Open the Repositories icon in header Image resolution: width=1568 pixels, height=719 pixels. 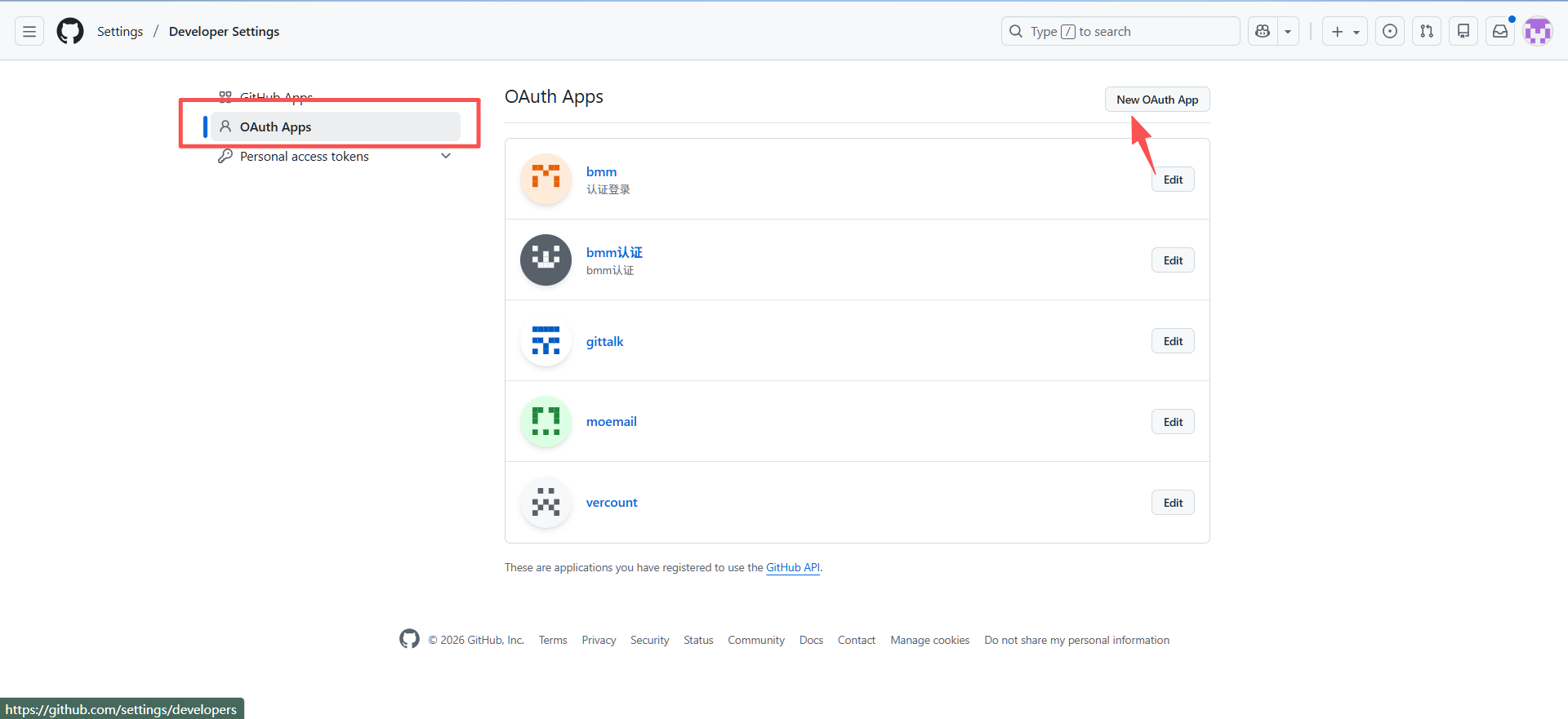pyautogui.click(x=1463, y=32)
